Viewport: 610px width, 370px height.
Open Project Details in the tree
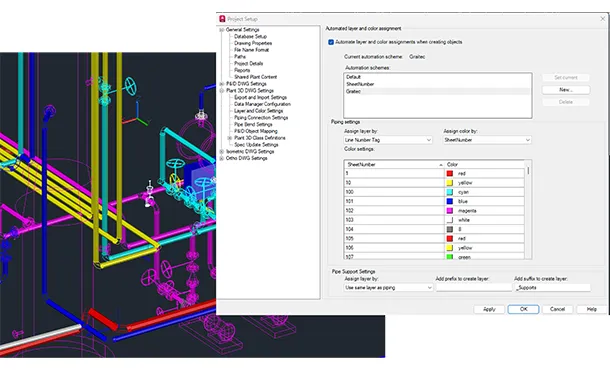(x=249, y=63)
